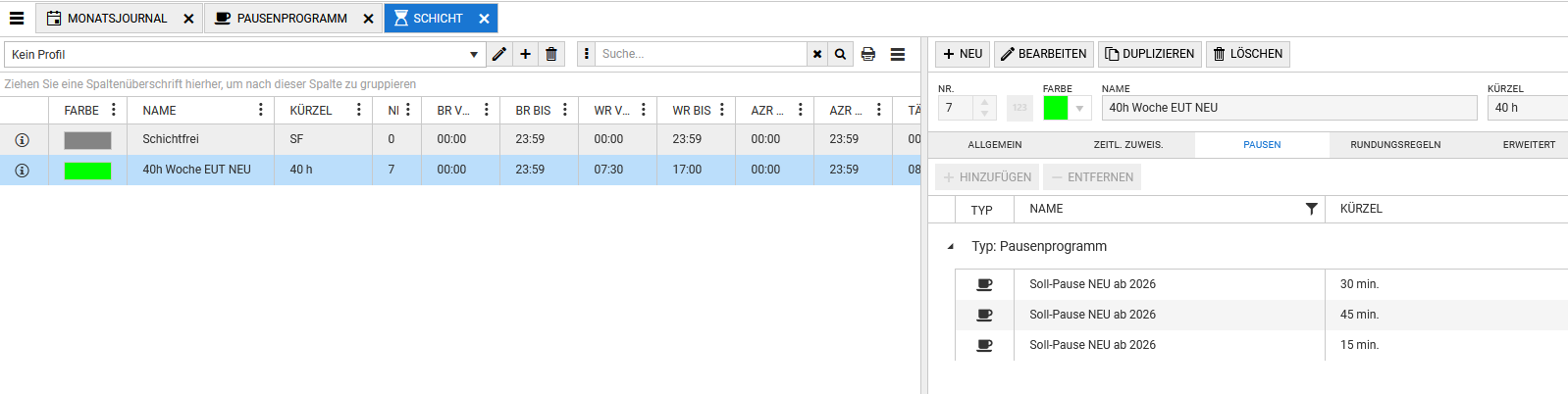Open the Farbe color picker dropdown arrow
Screen dimensions: 1568x394
[x=1079, y=108]
